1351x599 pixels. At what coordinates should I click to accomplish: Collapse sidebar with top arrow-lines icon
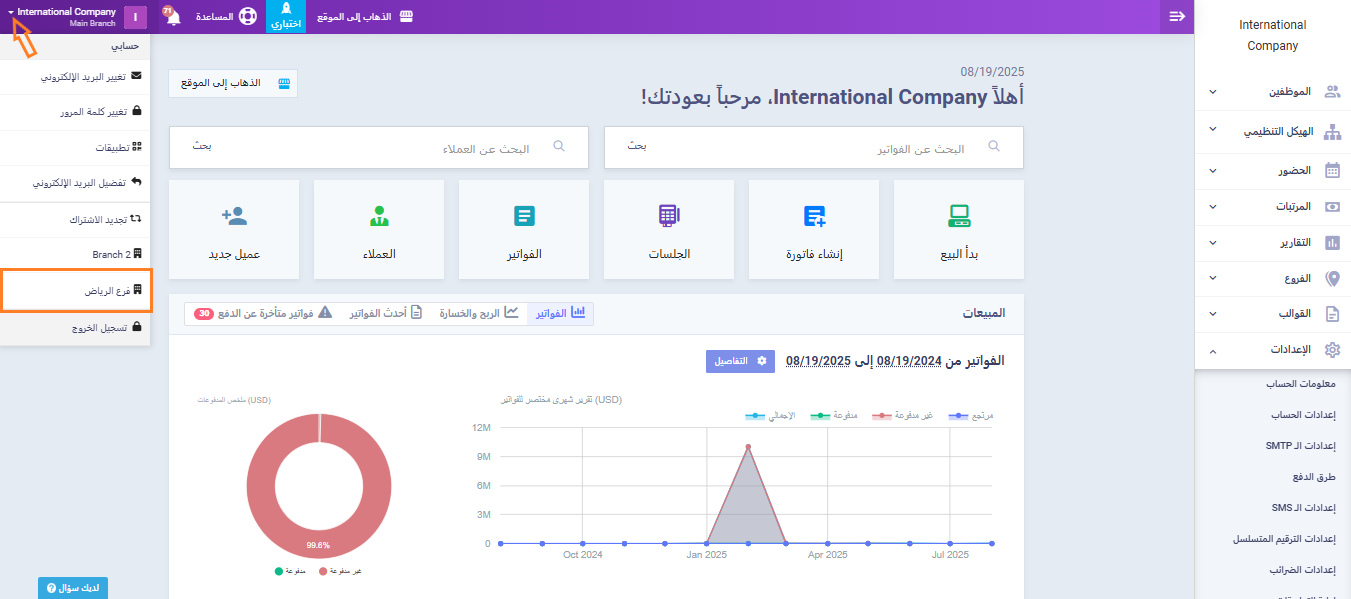tap(1176, 16)
